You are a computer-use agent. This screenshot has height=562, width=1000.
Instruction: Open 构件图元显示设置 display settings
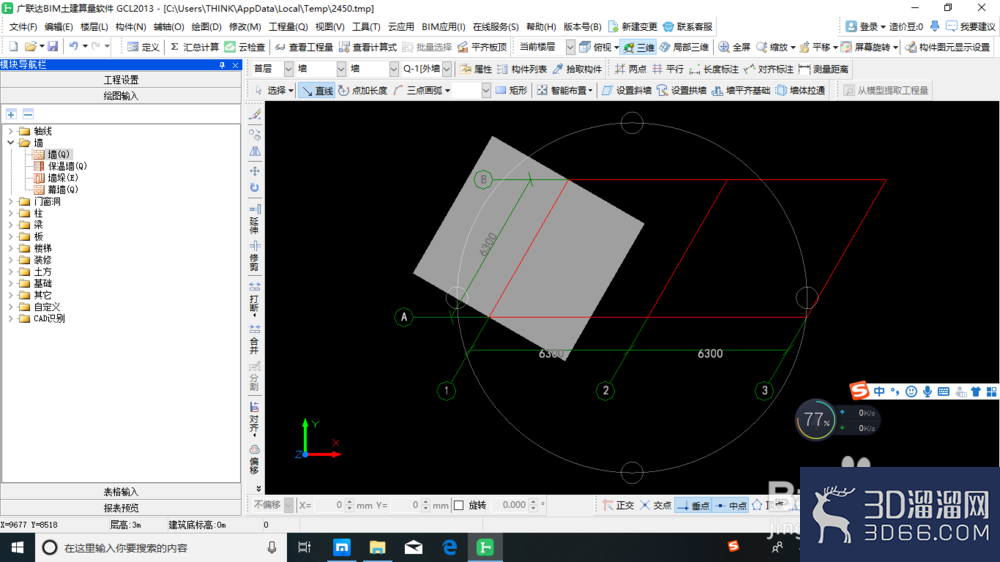[947, 47]
